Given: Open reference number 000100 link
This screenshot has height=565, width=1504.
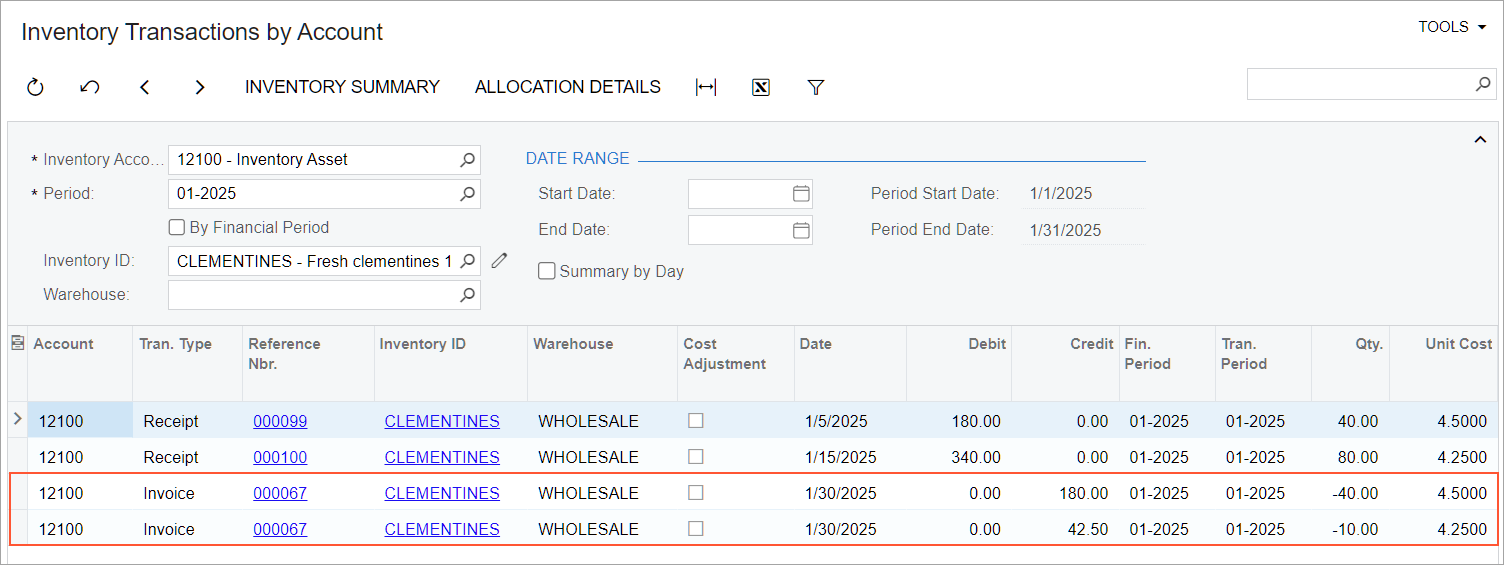Looking at the screenshot, I should (280, 457).
